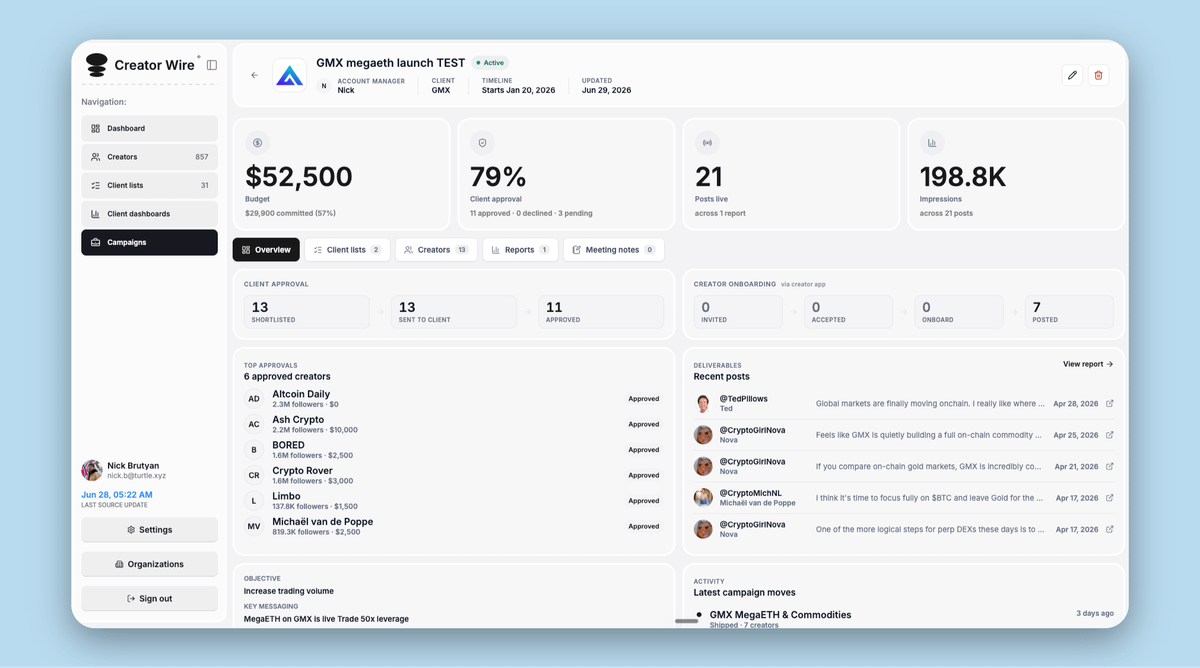Select the Overview tab

click(266, 250)
